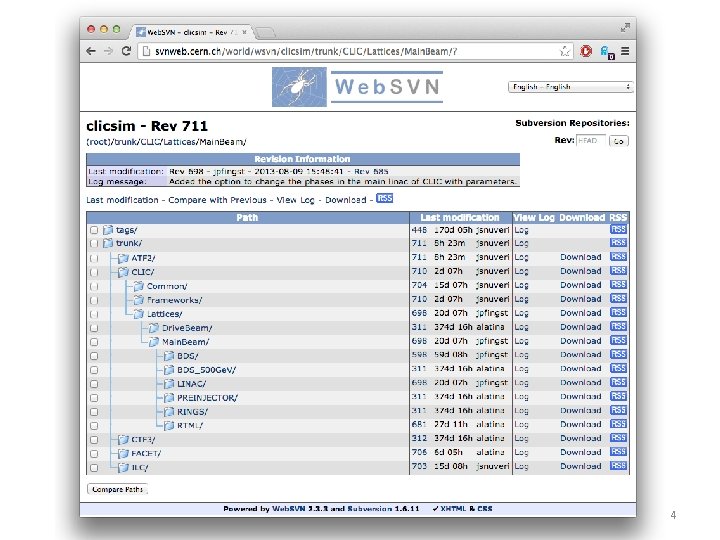Image resolution: width=720 pixels, height=540 pixels.
Task: Check the FACET/ checkbox
Action: 94,454
